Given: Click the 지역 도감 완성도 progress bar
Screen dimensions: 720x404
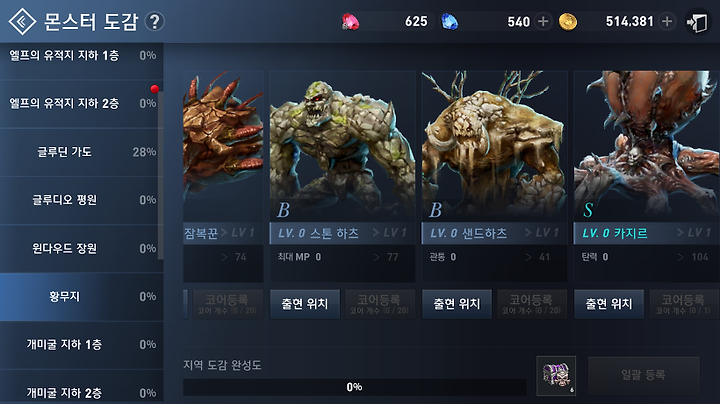Looking at the screenshot, I should point(354,387).
